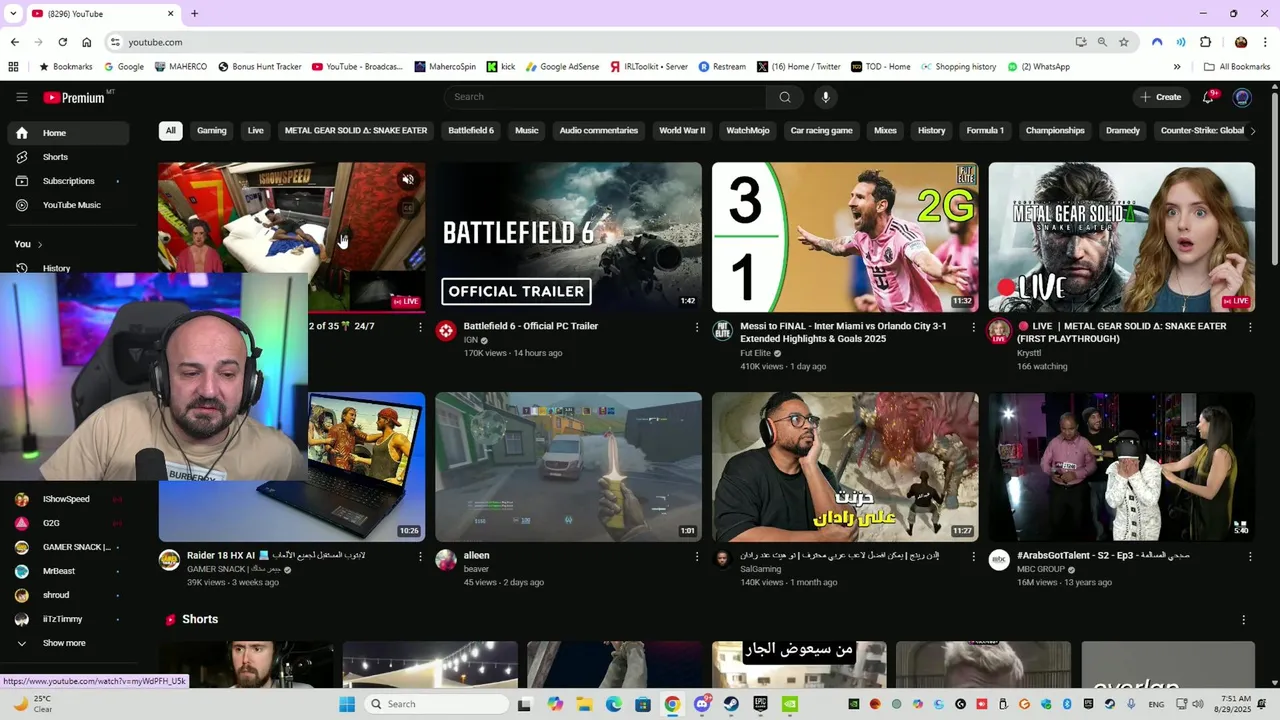Select the WatchMojo chip
The width and height of the screenshot is (1280, 720).
tap(748, 131)
